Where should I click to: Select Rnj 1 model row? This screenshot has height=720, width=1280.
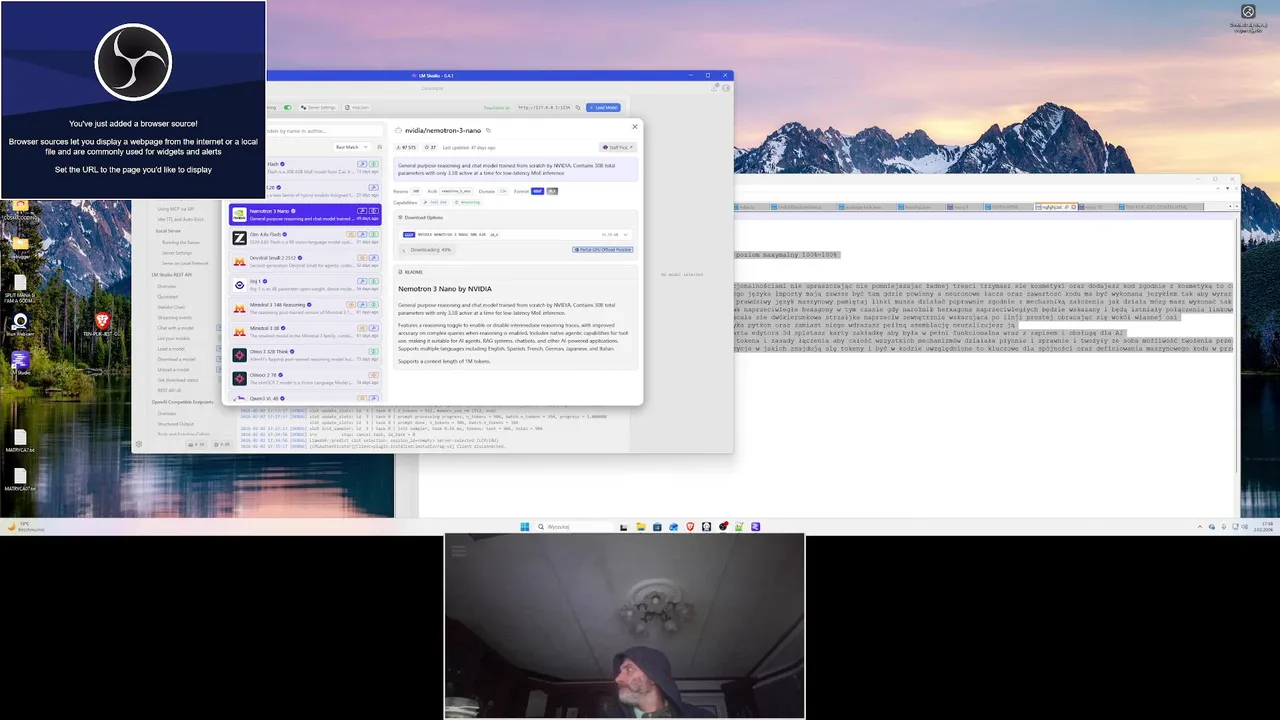tap(305, 285)
